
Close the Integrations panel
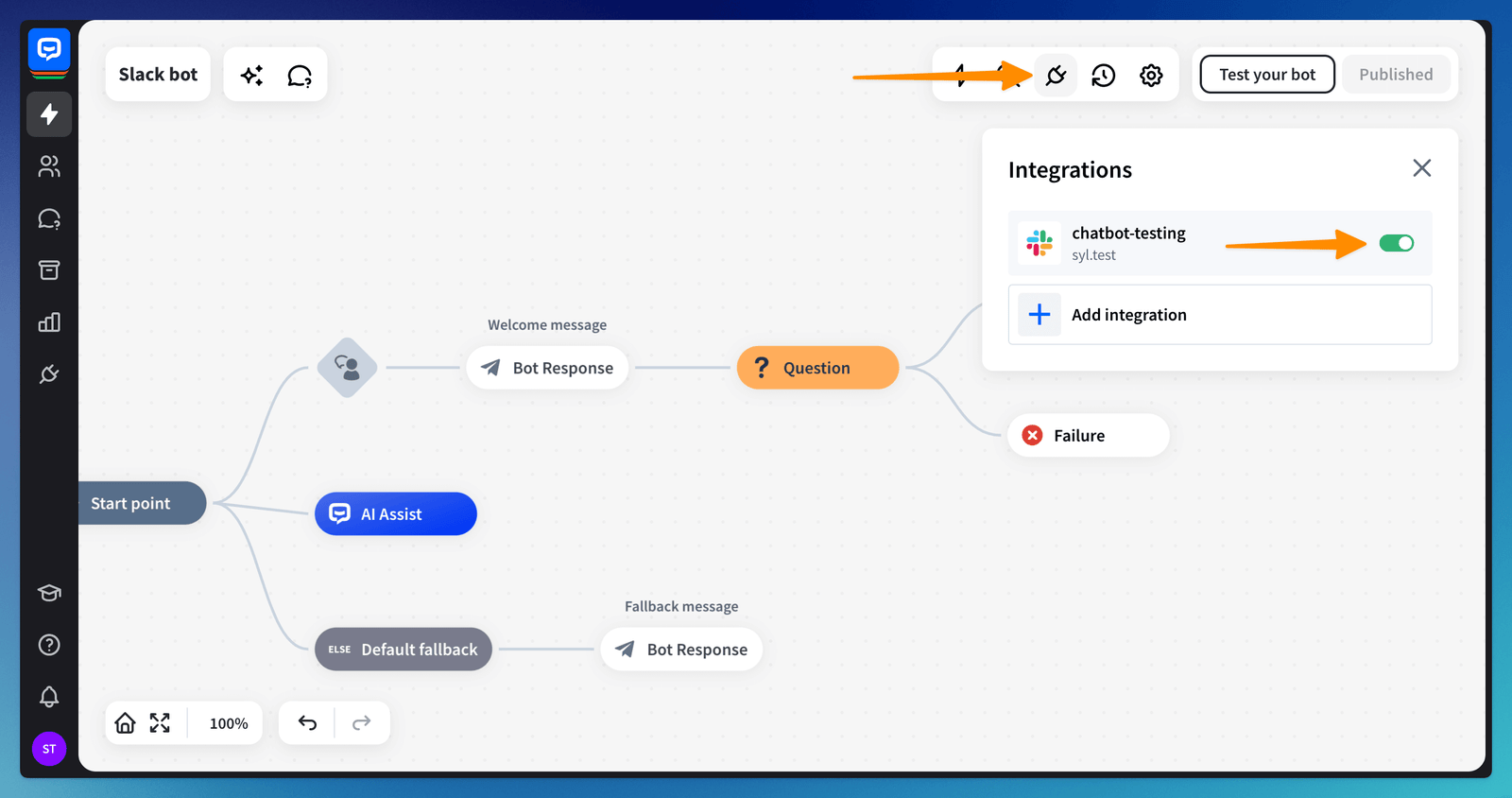click(x=1421, y=168)
